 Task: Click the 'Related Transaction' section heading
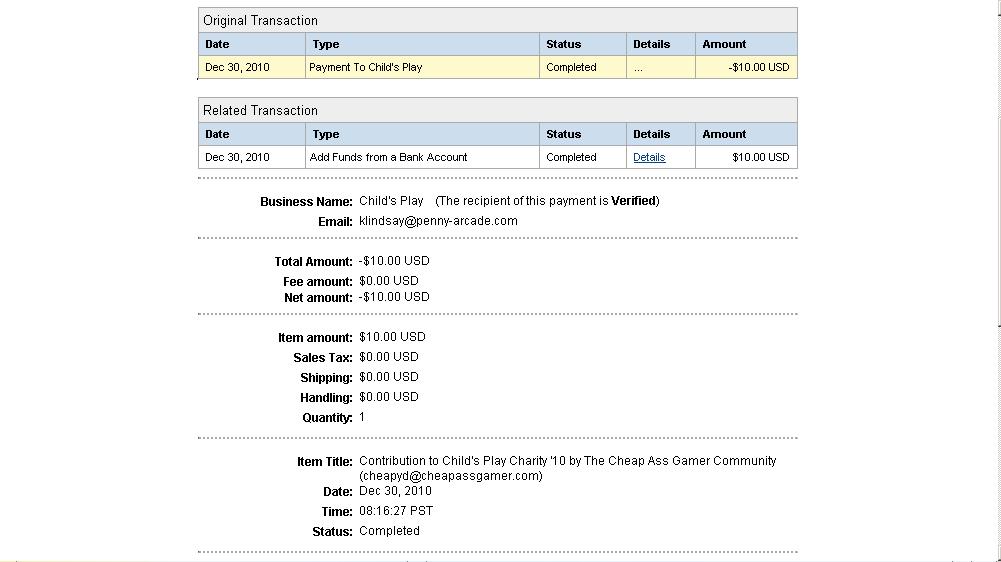(260, 110)
